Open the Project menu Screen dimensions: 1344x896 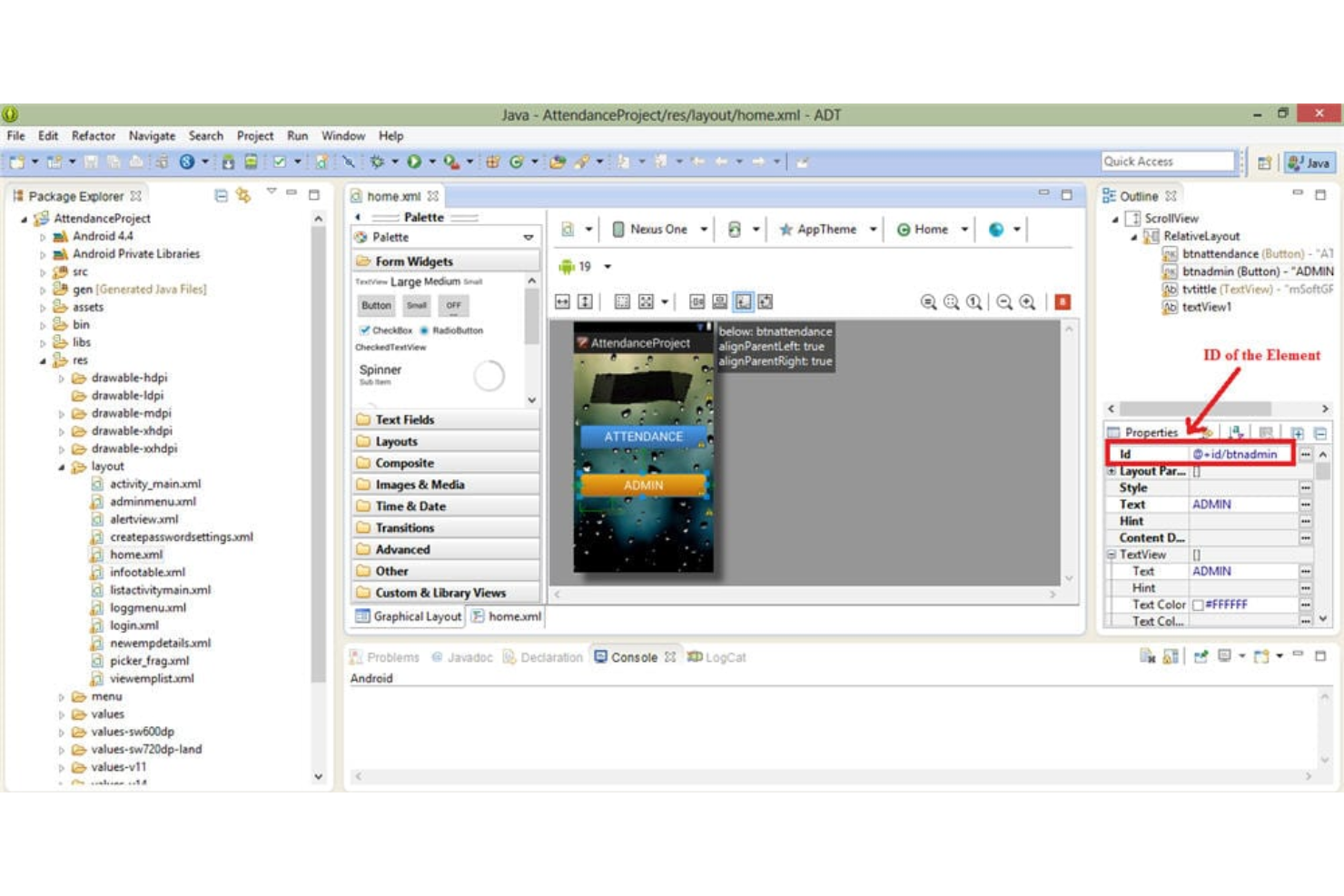[255, 135]
